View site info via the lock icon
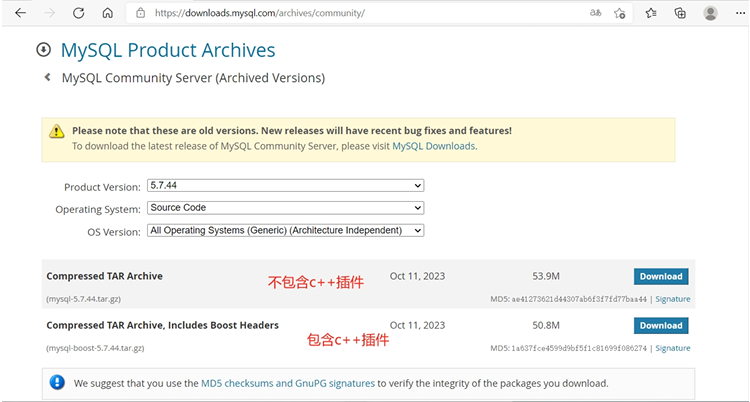This screenshot has height=402, width=750. click(x=140, y=13)
